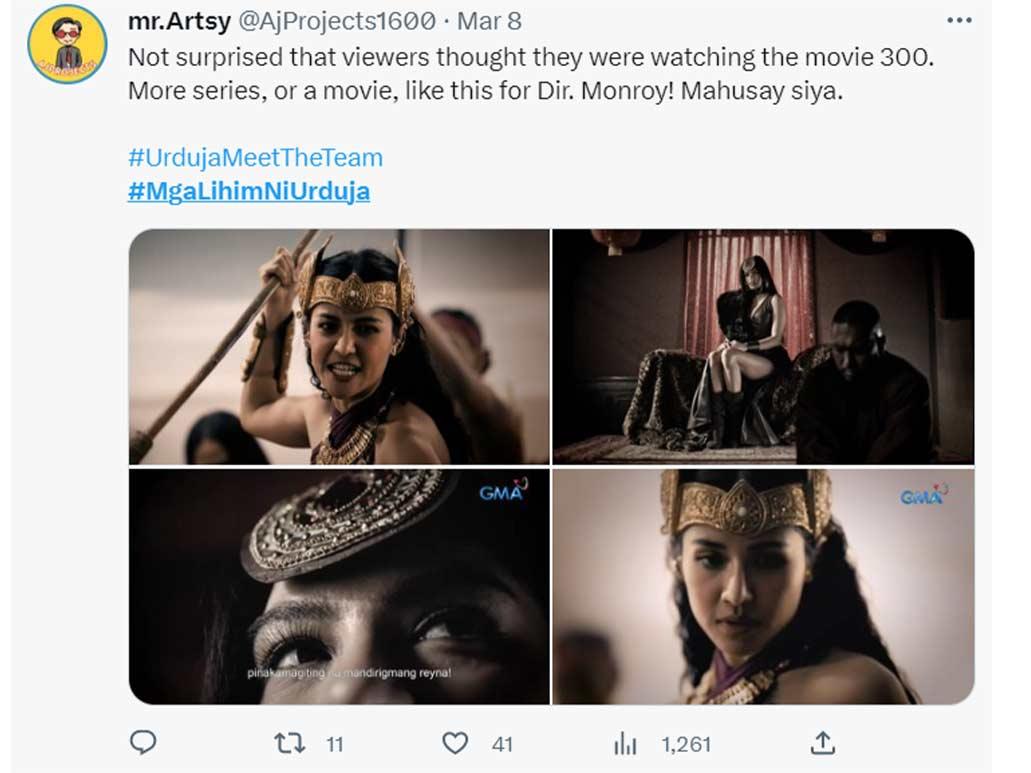Click the like count of 41
The height and width of the screenshot is (773, 1031).
click(502, 743)
